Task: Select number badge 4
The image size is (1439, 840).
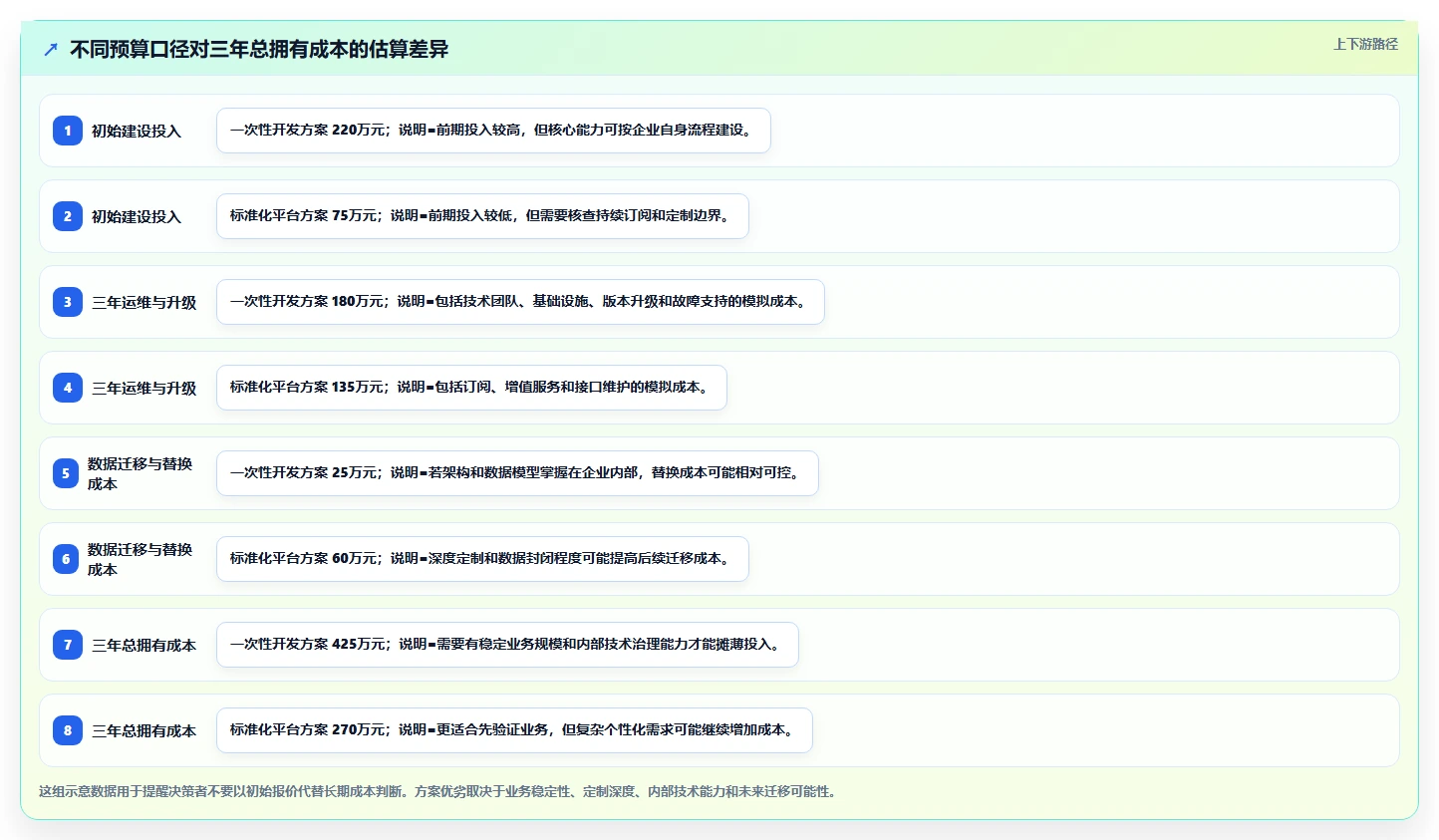Action: tap(68, 388)
